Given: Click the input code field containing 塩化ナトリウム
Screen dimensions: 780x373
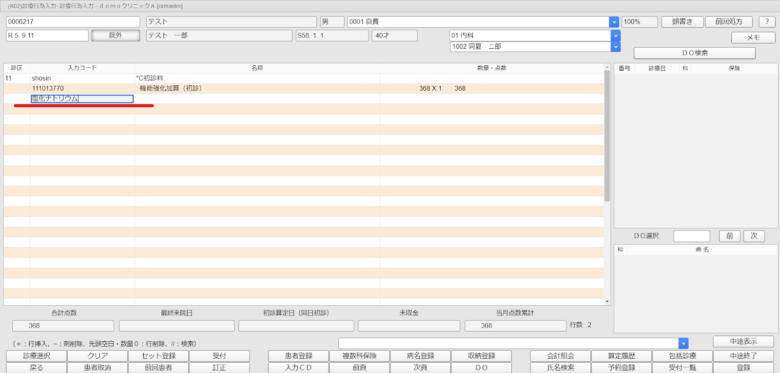Looking at the screenshot, I should point(82,99).
